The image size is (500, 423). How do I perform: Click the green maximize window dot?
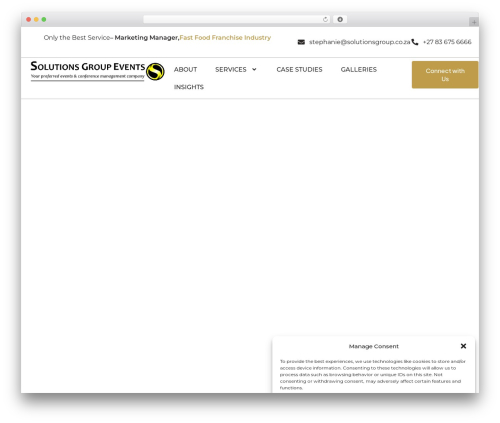tap(44, 19)
